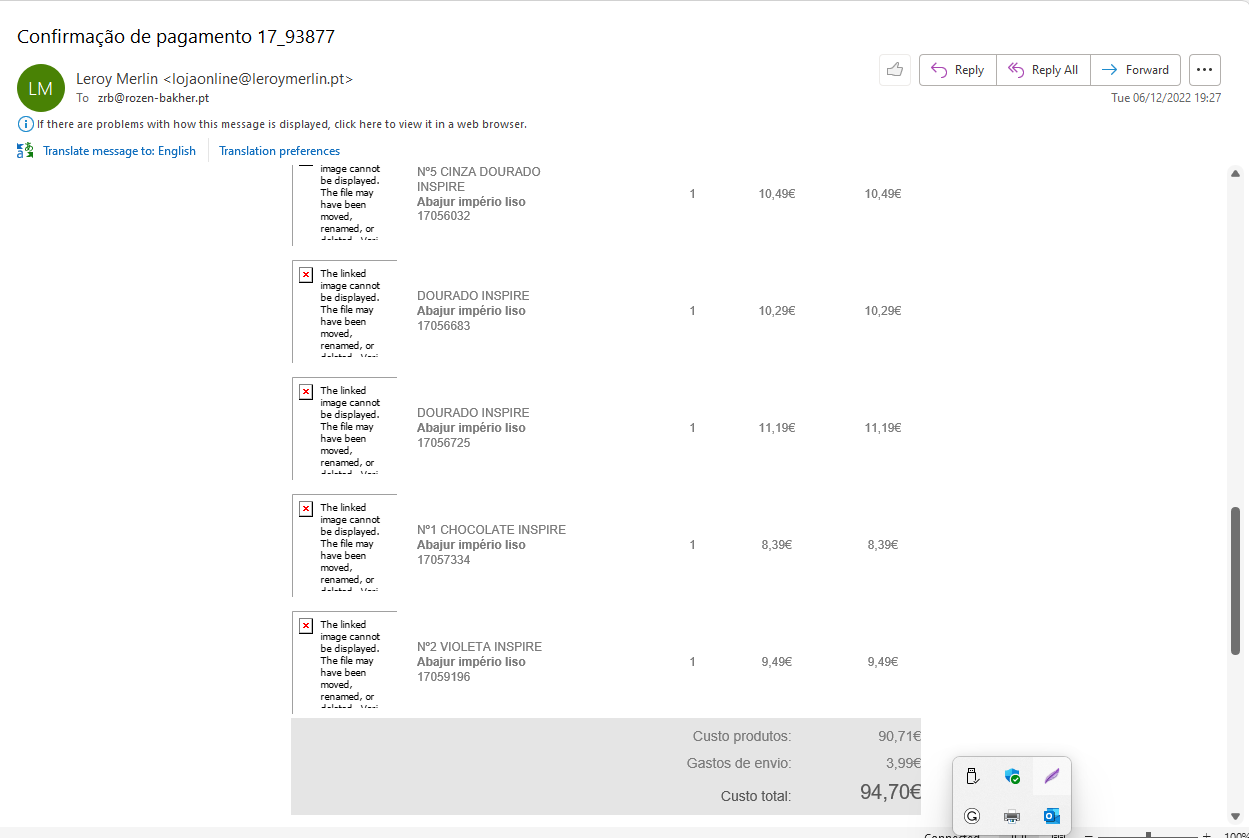
Task: Click the scroll up arrow of message pane
Action: 1235,174
